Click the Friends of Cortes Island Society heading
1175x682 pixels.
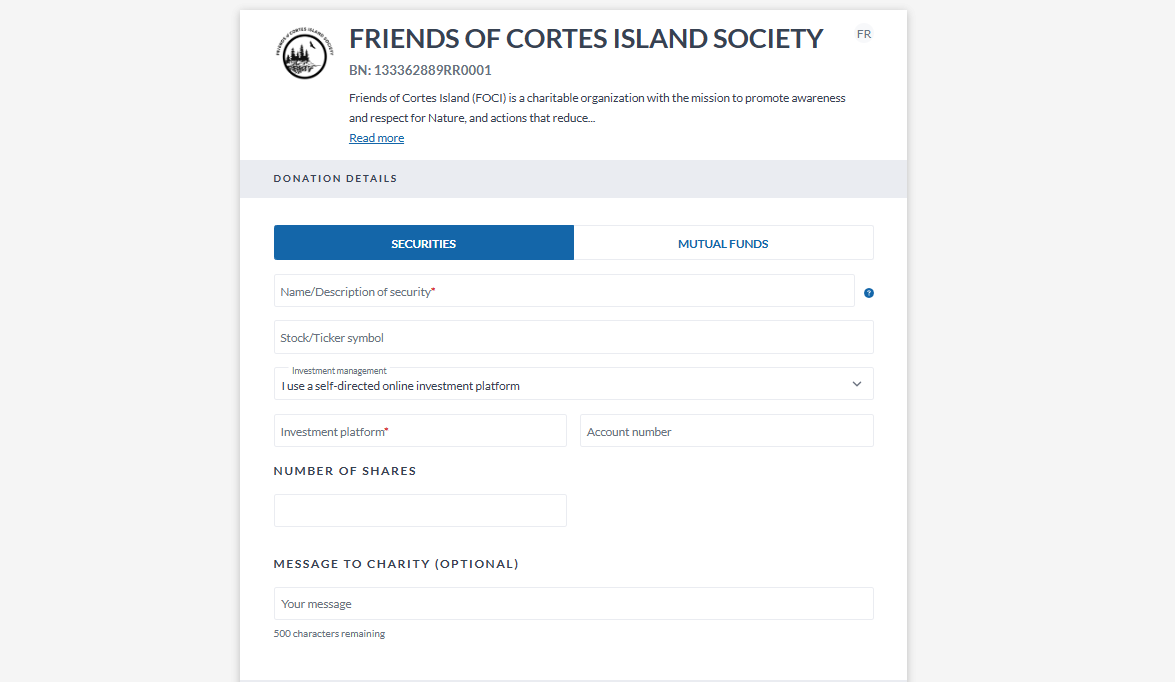point(586,39)
